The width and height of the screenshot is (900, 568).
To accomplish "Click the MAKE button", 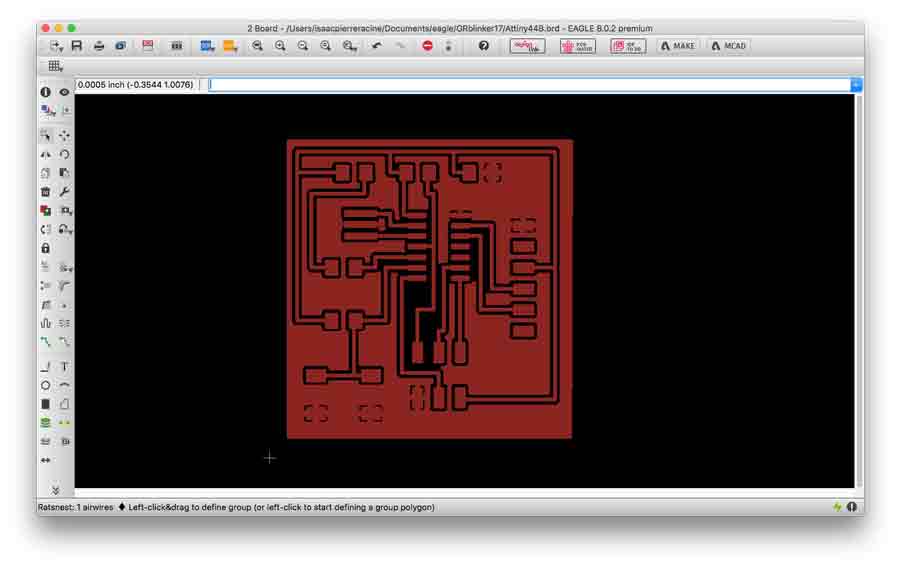I will (677, 46).
